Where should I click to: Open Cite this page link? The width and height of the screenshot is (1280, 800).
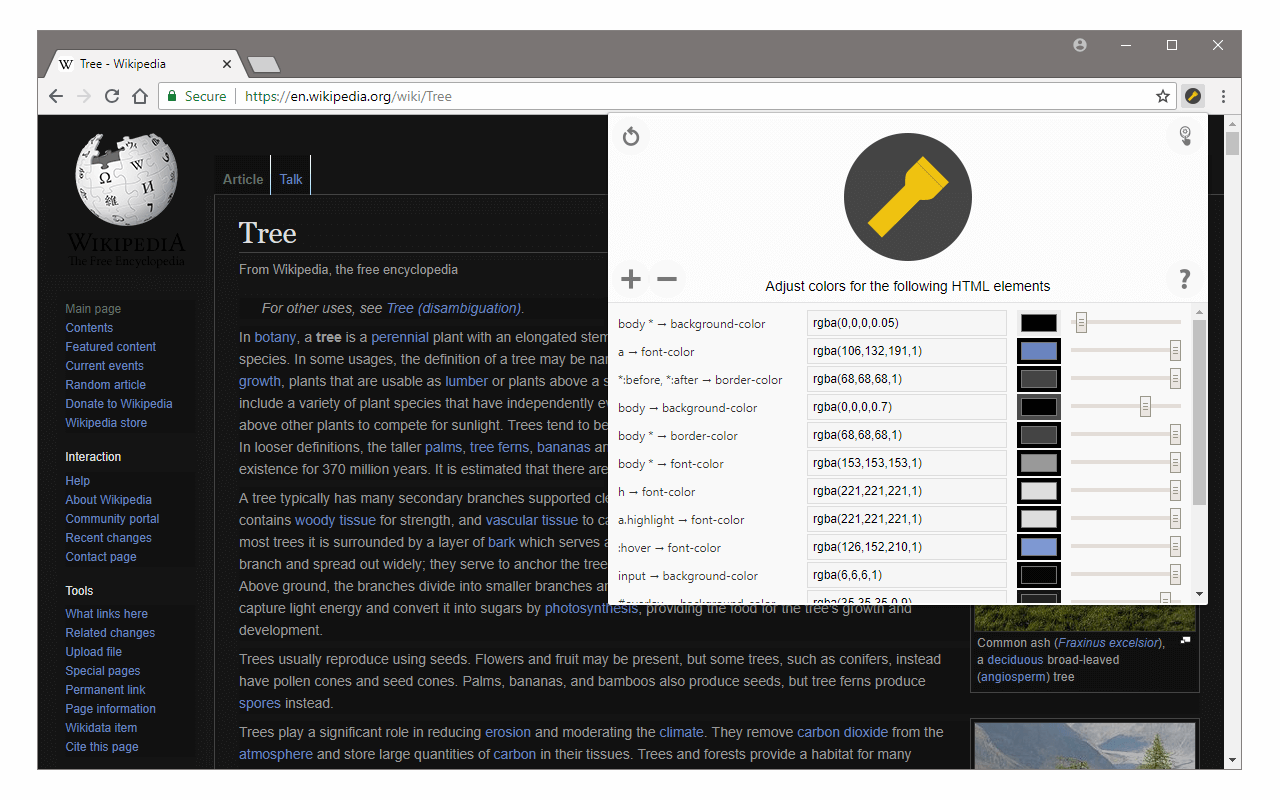pyautogui.click(x=102, y=747)
